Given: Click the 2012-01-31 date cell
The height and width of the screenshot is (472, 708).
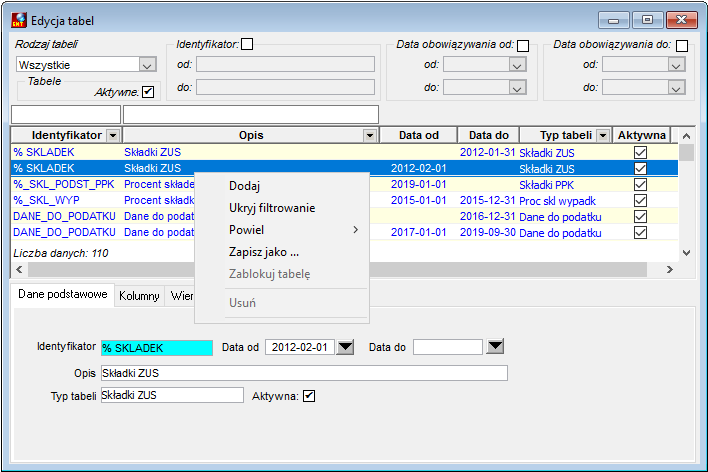Looking at the screenshot, I should (x=488, y=152).
